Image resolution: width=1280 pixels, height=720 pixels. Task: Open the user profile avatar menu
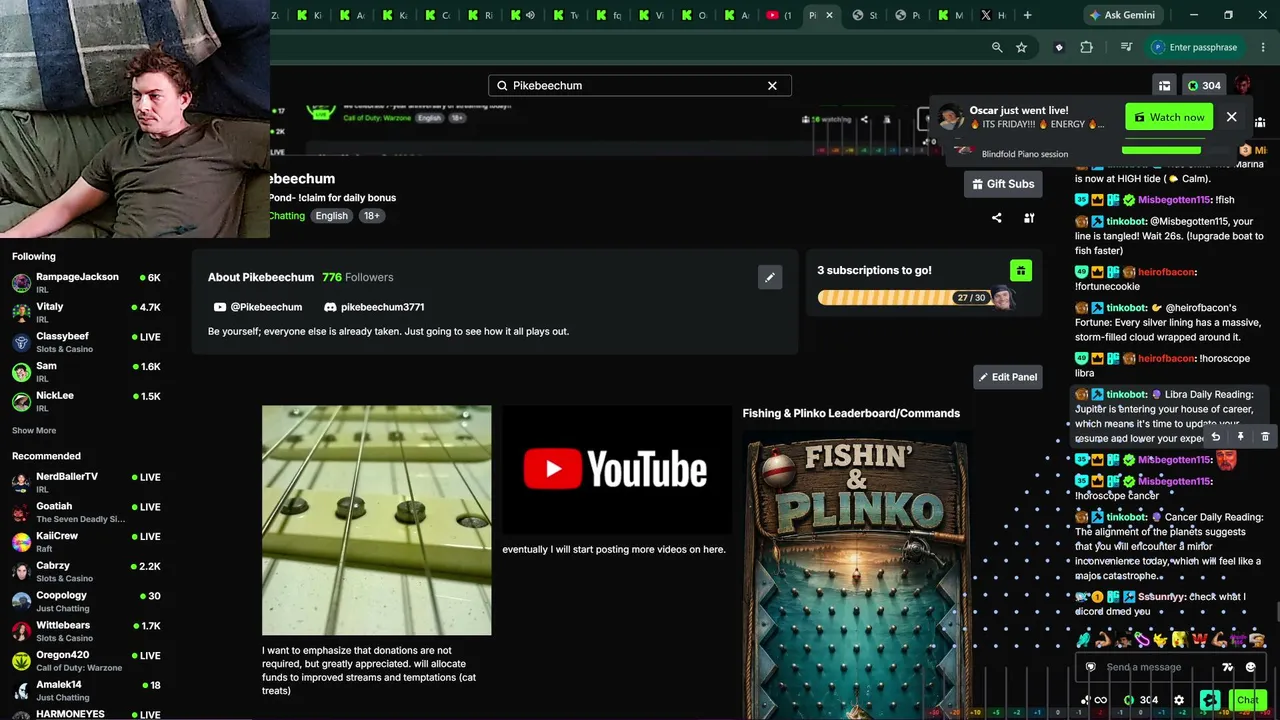1243,85
